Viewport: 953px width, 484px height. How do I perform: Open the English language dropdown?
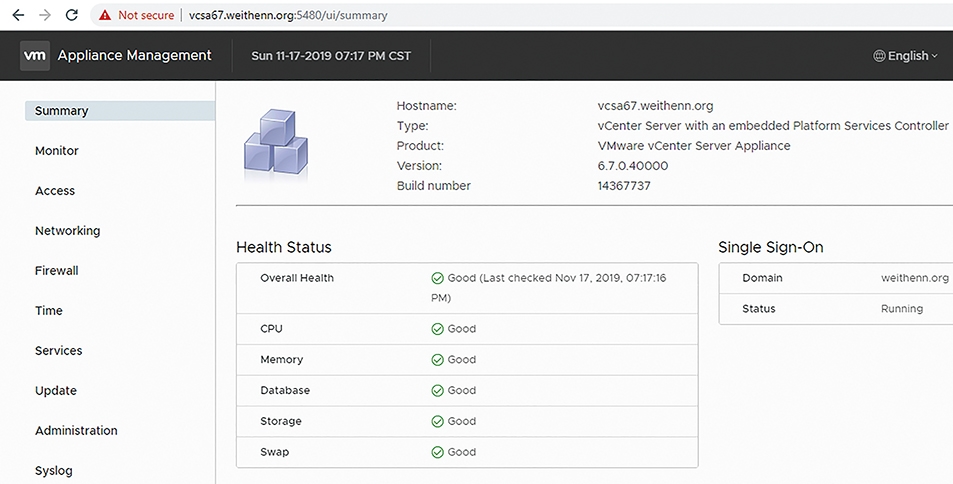[906, 56]
